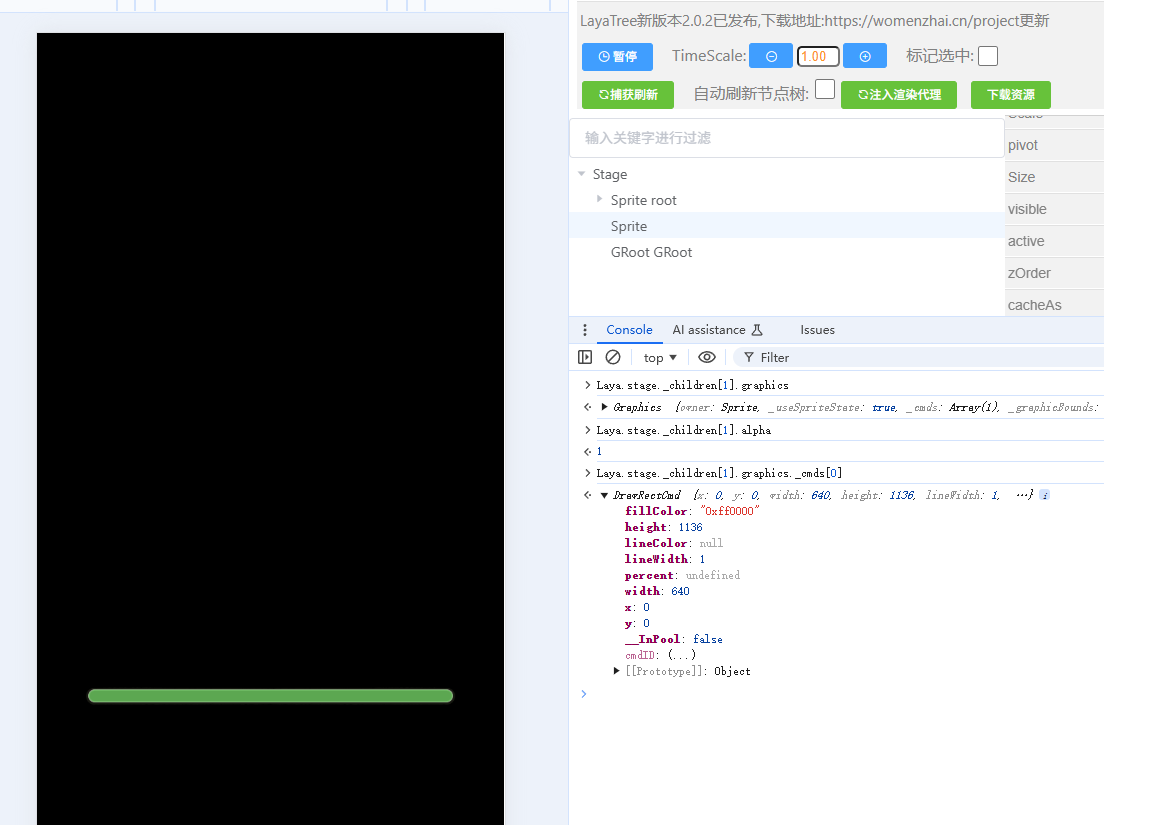The image size is (1152, 825).
Task: Expand the Sprite root node
Action: [600, 199]
